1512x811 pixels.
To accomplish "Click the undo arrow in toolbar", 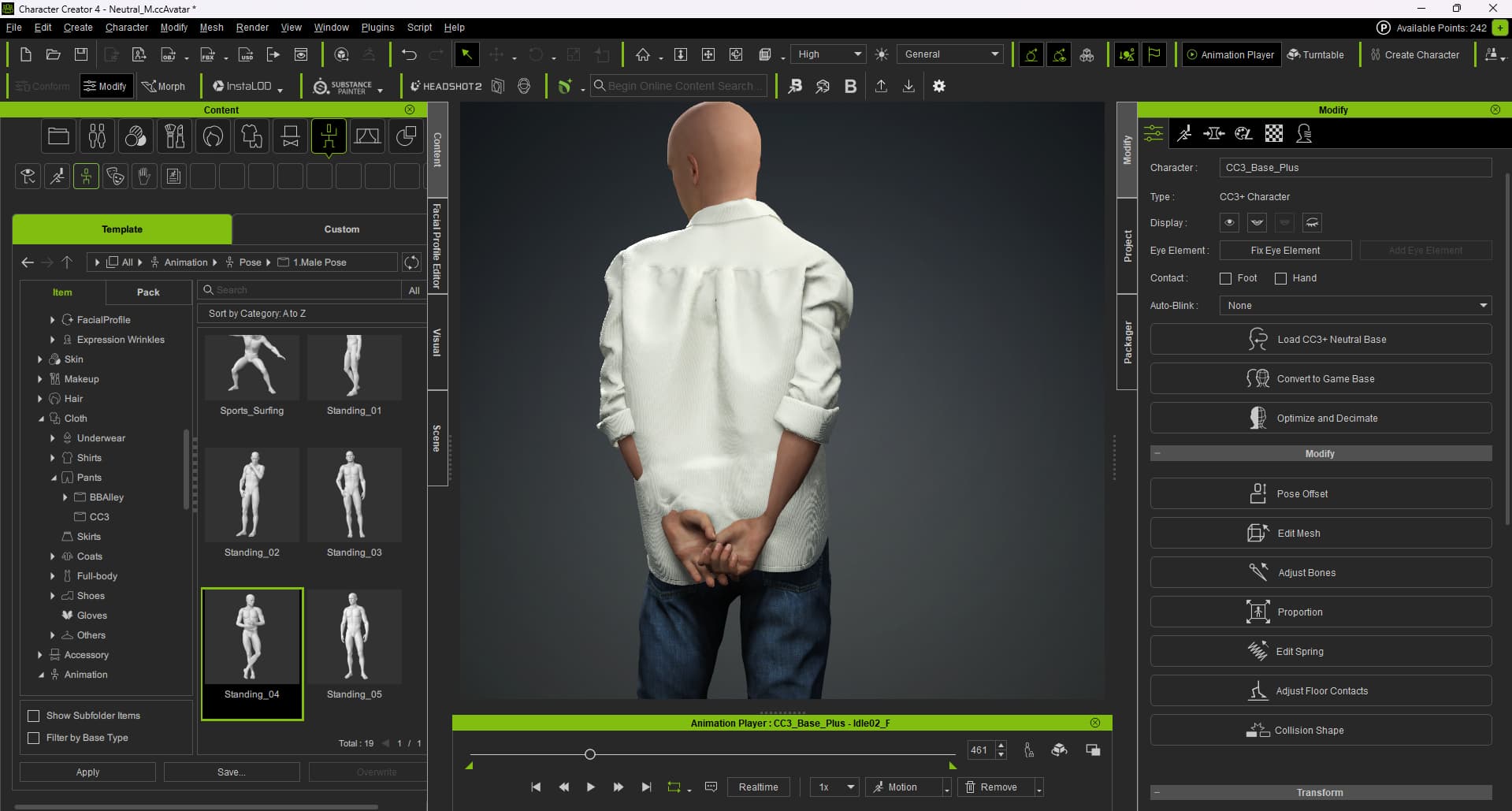I will pos(408,54).
